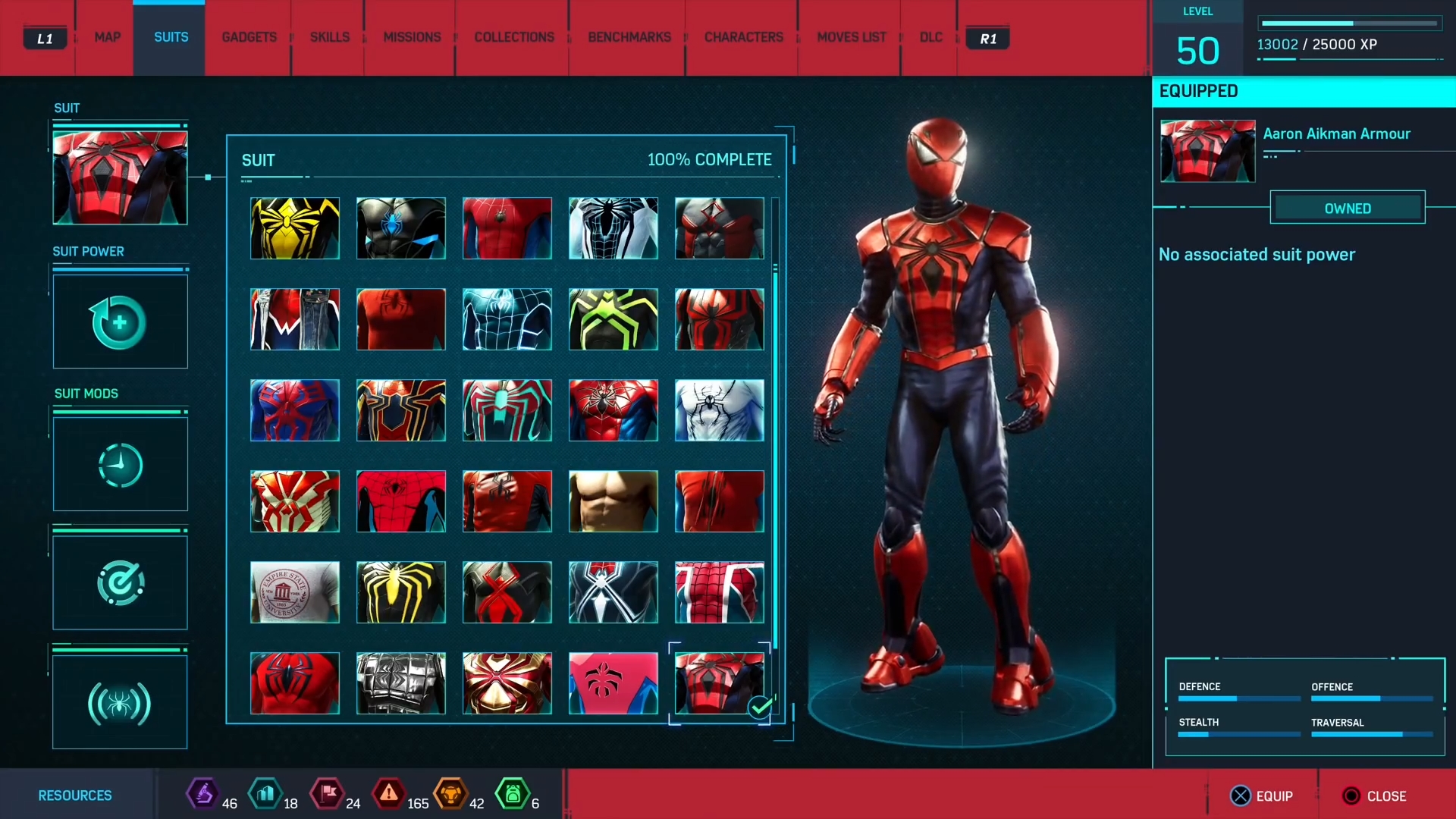View the MOVES LIST tab

[851, 37]
